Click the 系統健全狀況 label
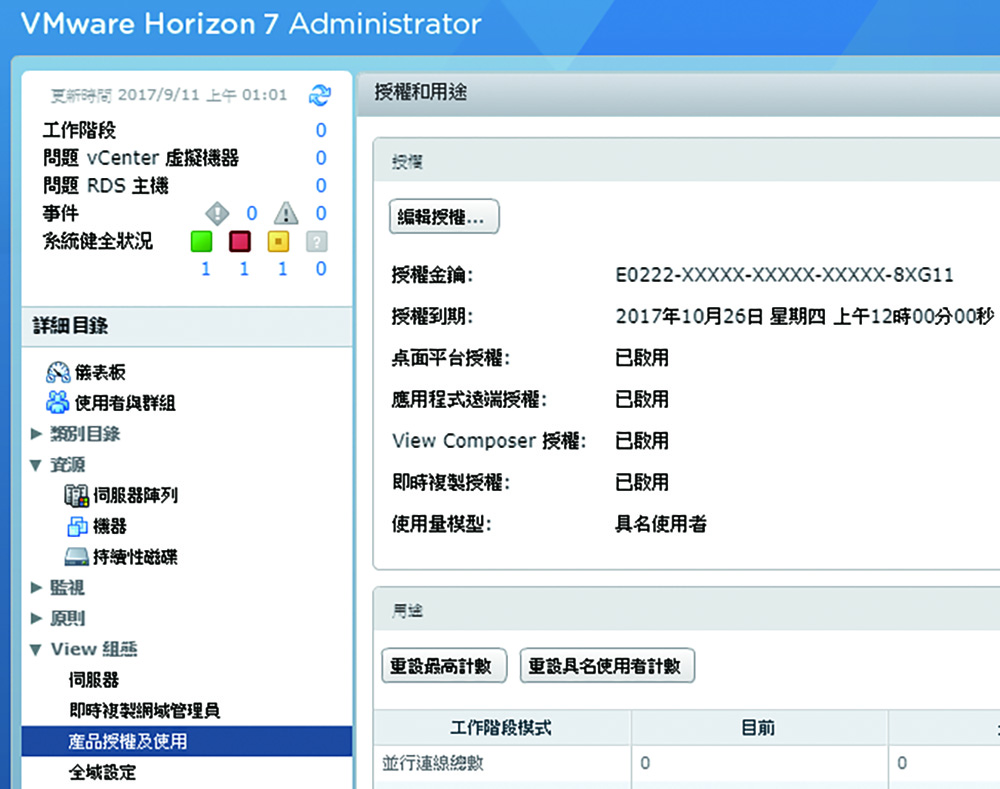 (98, 241)
